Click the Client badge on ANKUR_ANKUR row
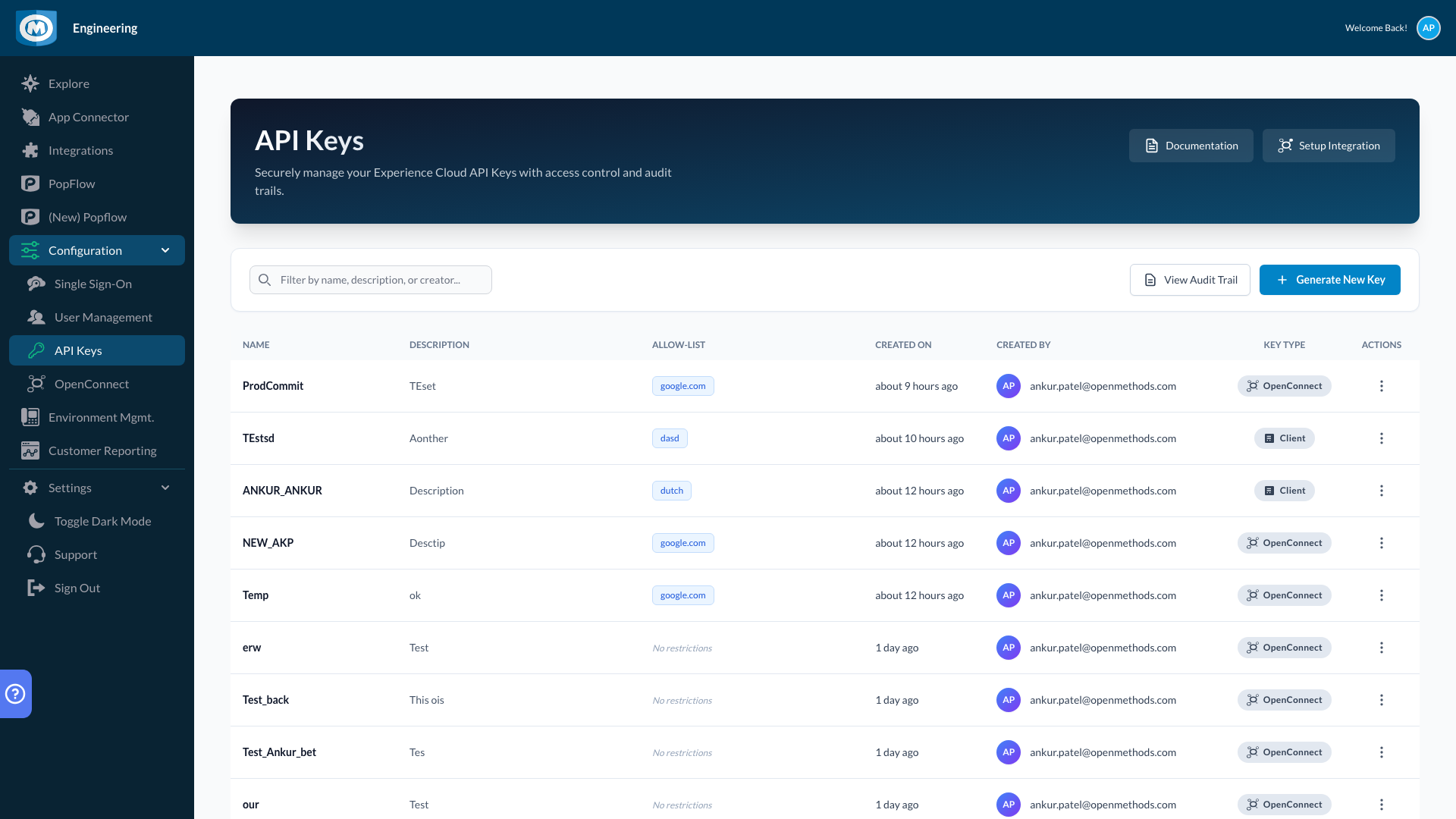Viewport: 1456px width, 819px height. pos(1284,491)
